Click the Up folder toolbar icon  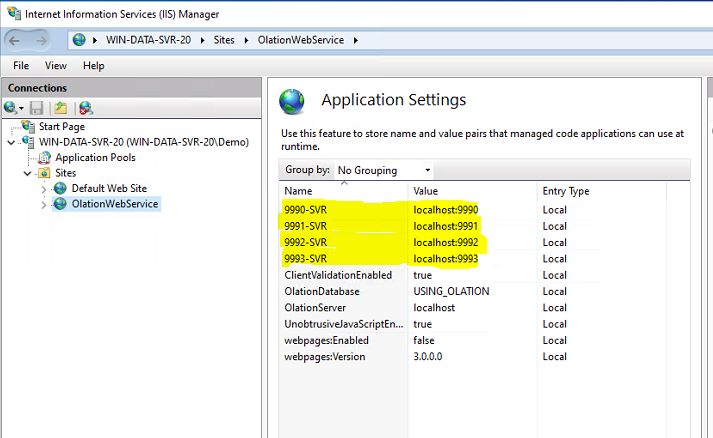tap(60, 108)
